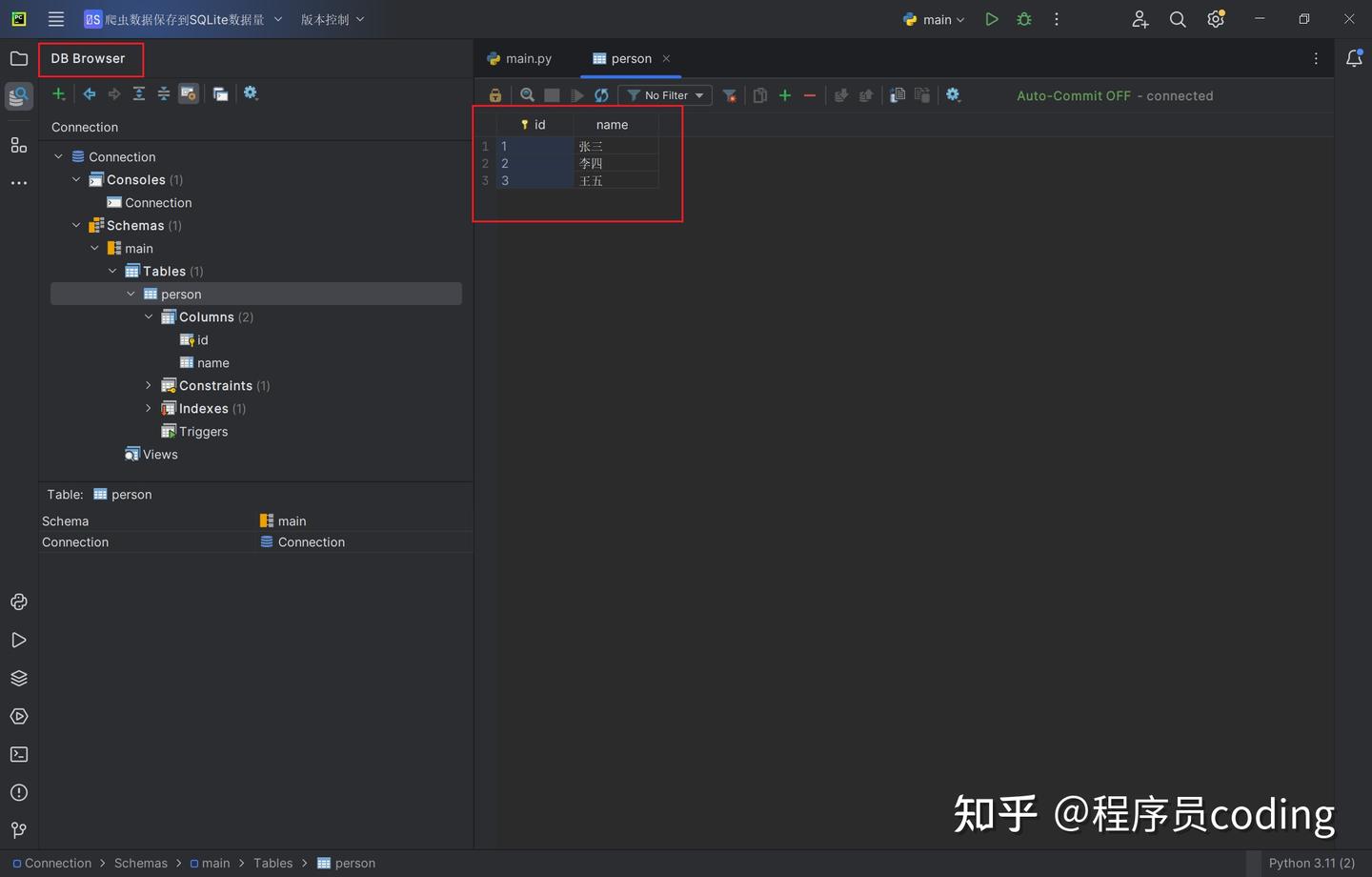Open DB Browser settings gear in left toolbar
Image resolution: width=1372 pixels, height=877 pixels.
tap(251, 93)
